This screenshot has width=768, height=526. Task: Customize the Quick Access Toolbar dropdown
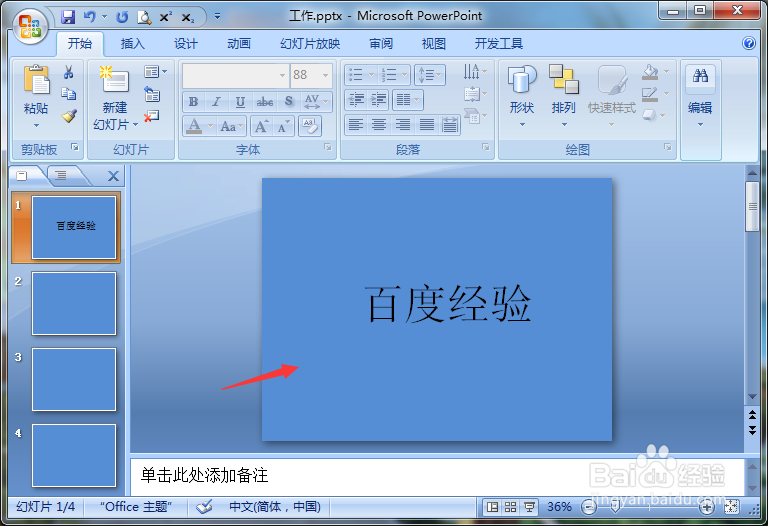(217, 17)
